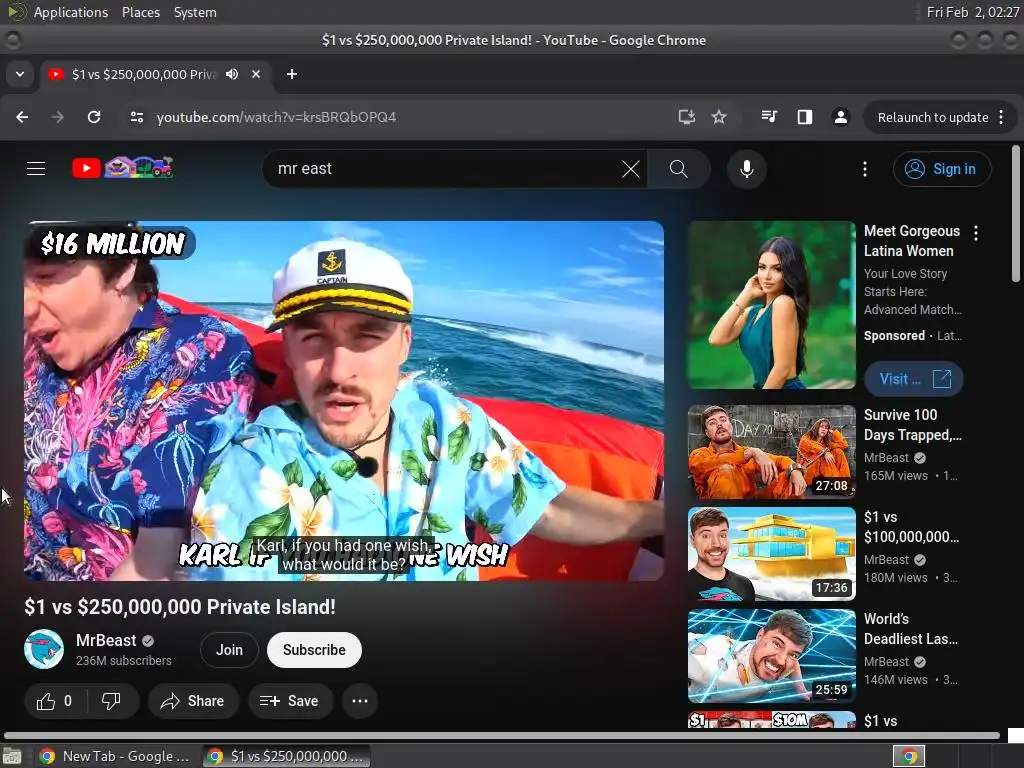
Task: Join the MrBeast channel membership
Action: tap(229, 650)
